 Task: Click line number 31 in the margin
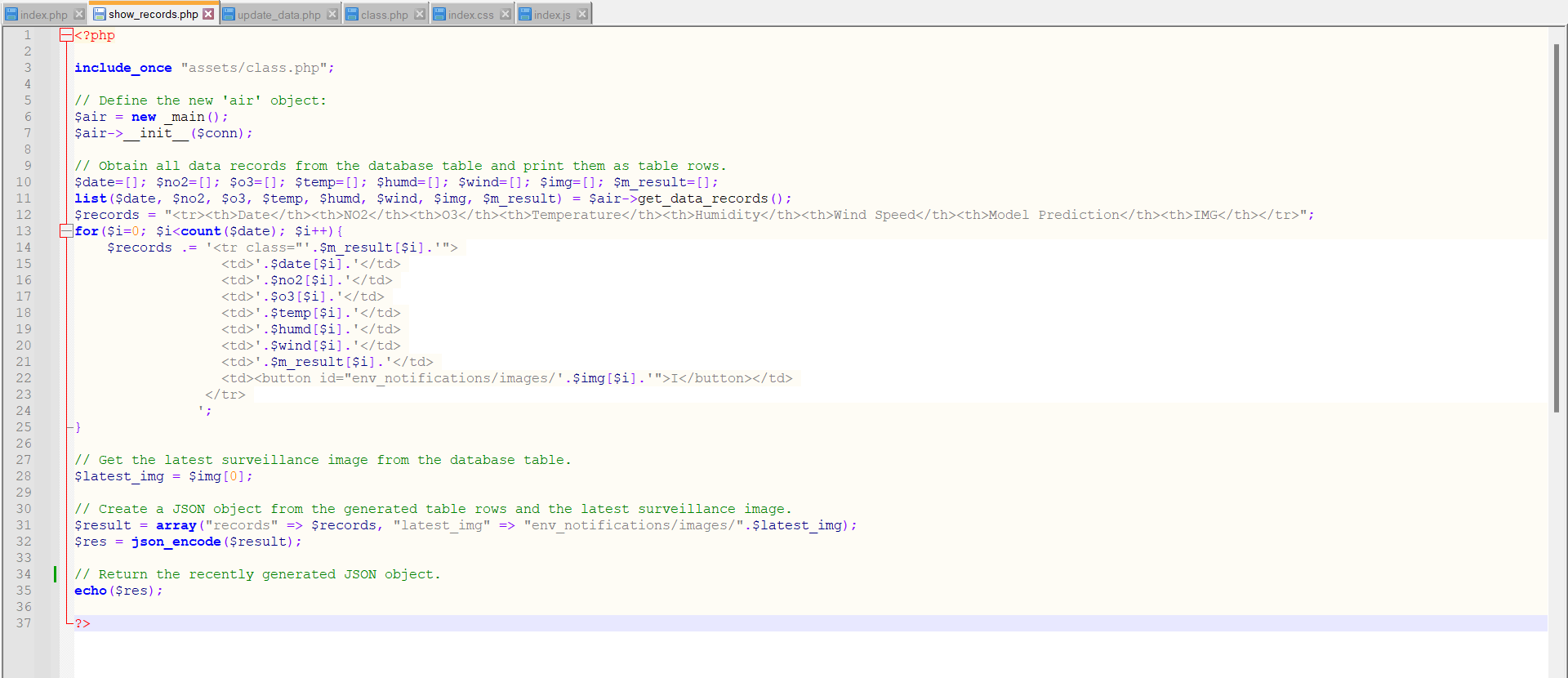(24, 525)
